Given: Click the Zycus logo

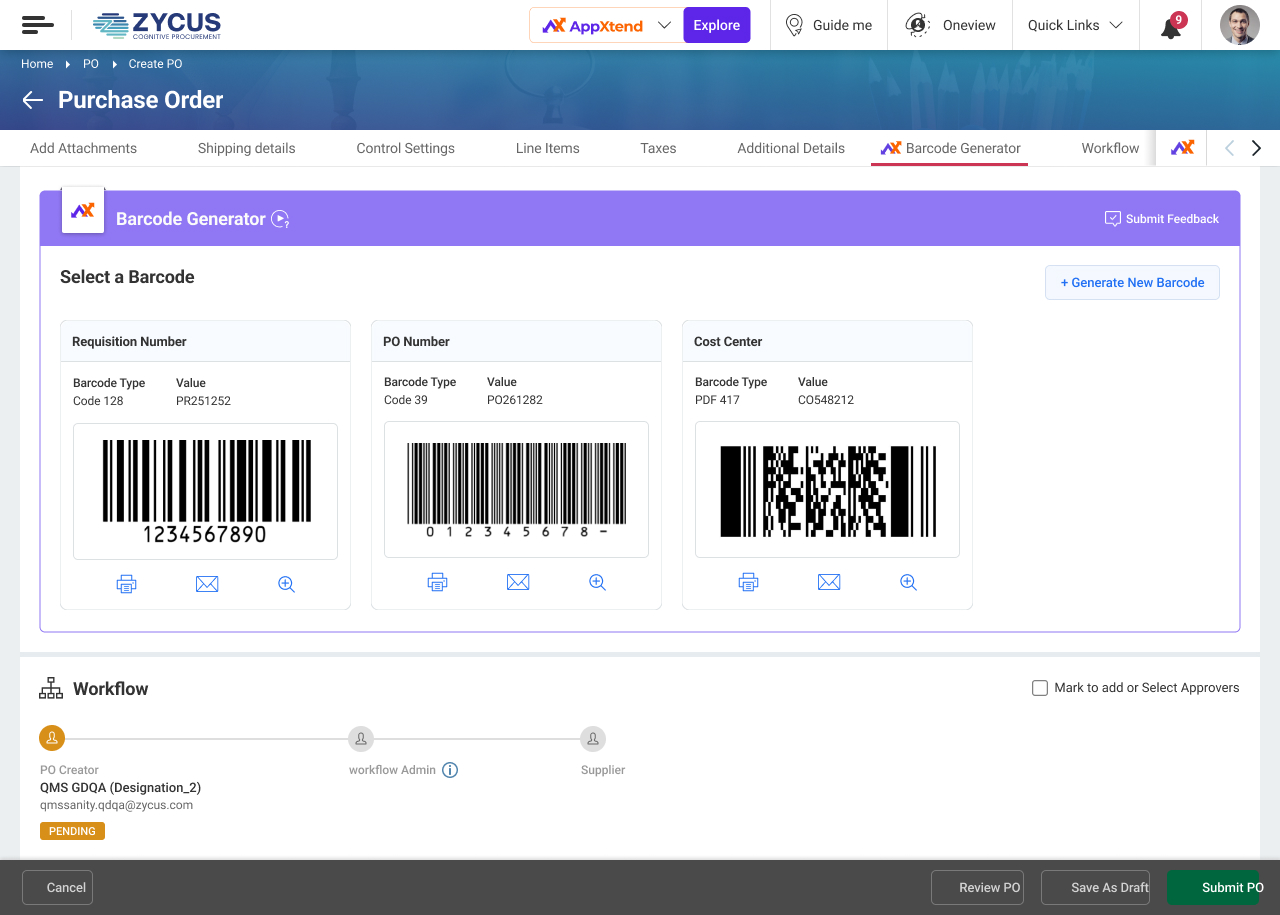Looking at the screenshot, I should (x=157, y=25).
